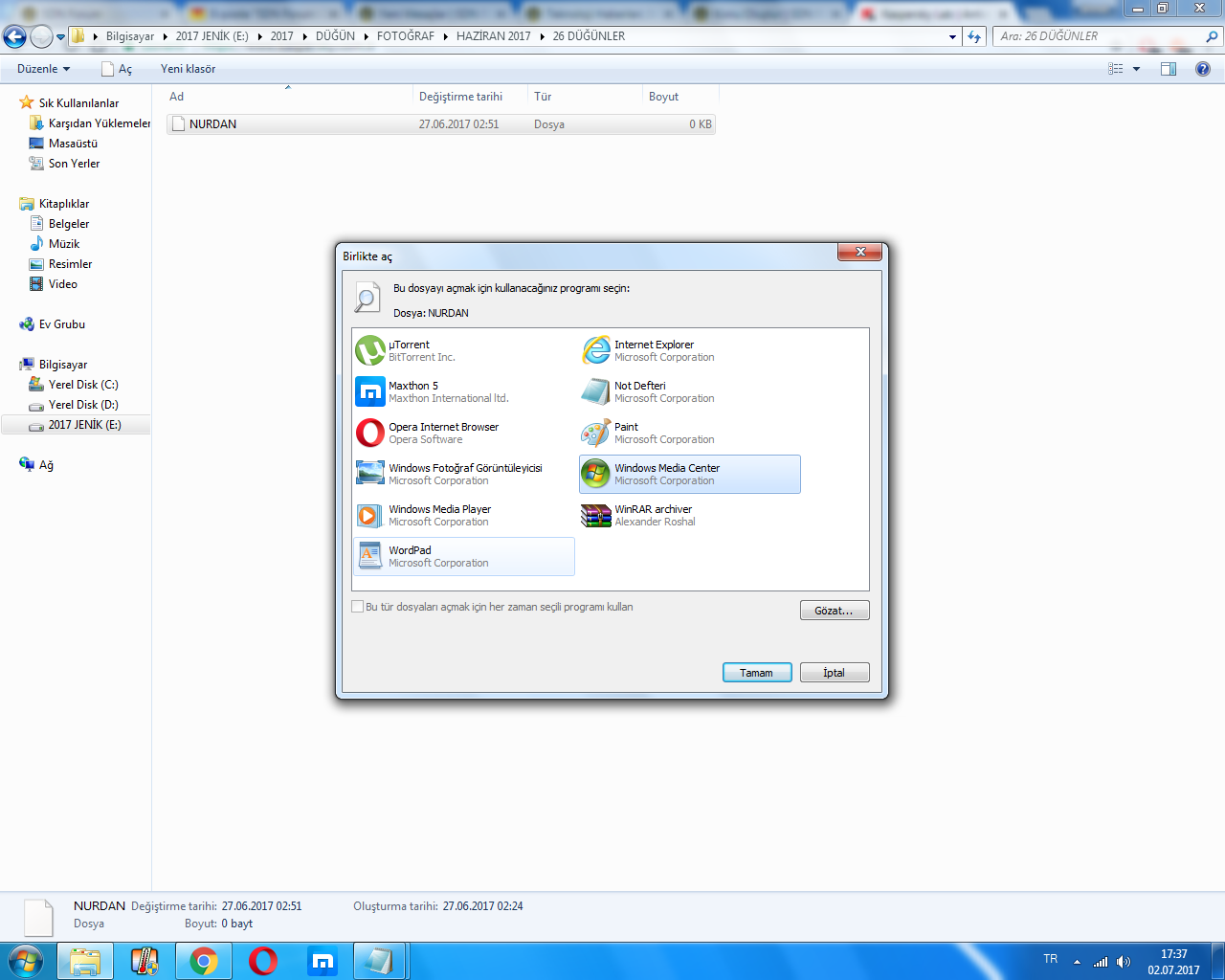This screenshot has width=1225, height=980.
Task: Open Maxthon browser from the taskbar
Action: [323, 961]
